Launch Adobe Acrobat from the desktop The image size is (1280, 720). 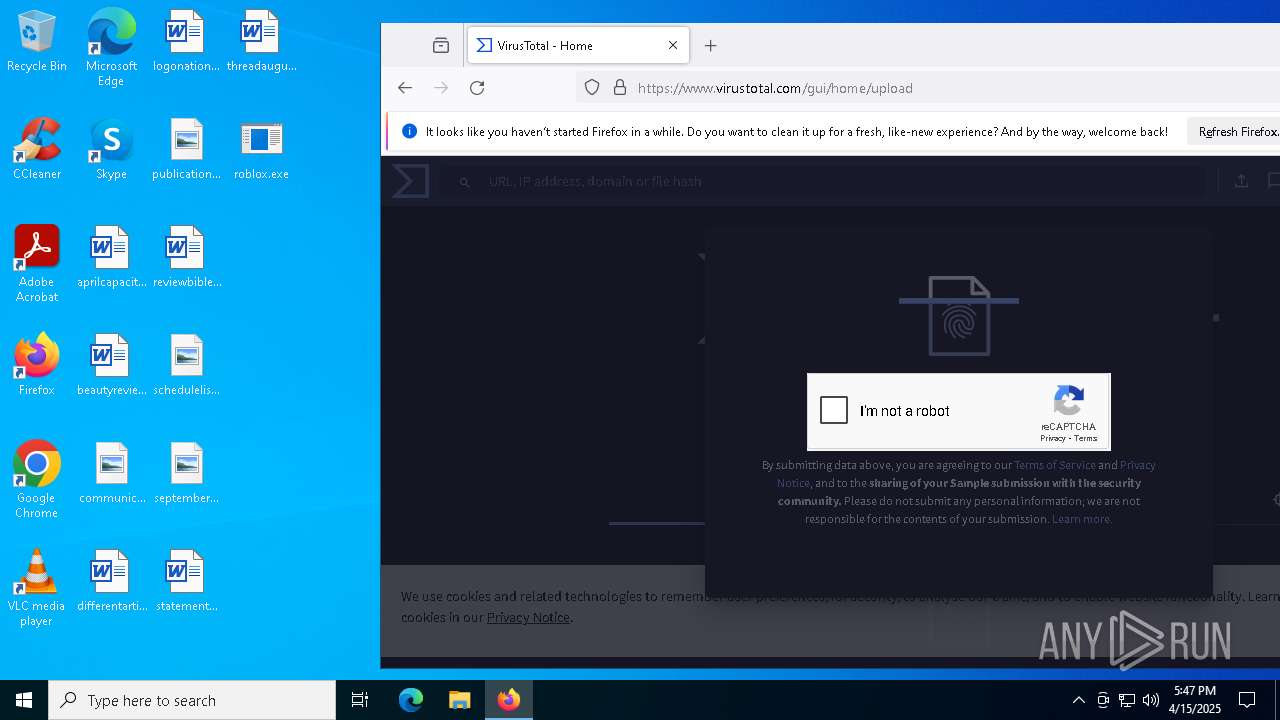[x=37, y=264]
